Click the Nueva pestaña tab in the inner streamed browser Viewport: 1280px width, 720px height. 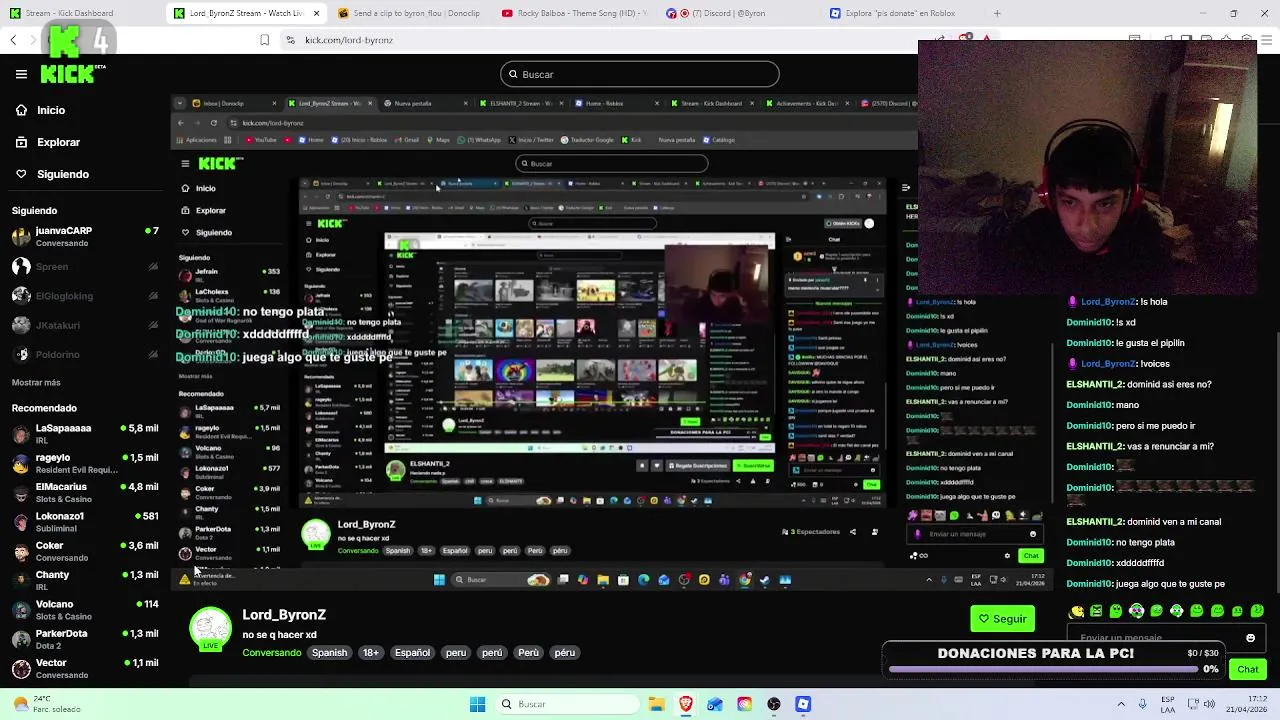pos(413,103)
